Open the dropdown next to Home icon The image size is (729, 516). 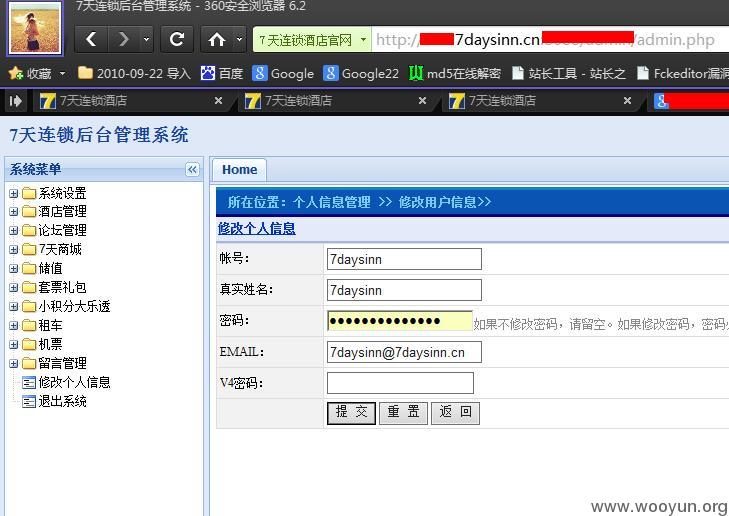[x=239, y=40]
